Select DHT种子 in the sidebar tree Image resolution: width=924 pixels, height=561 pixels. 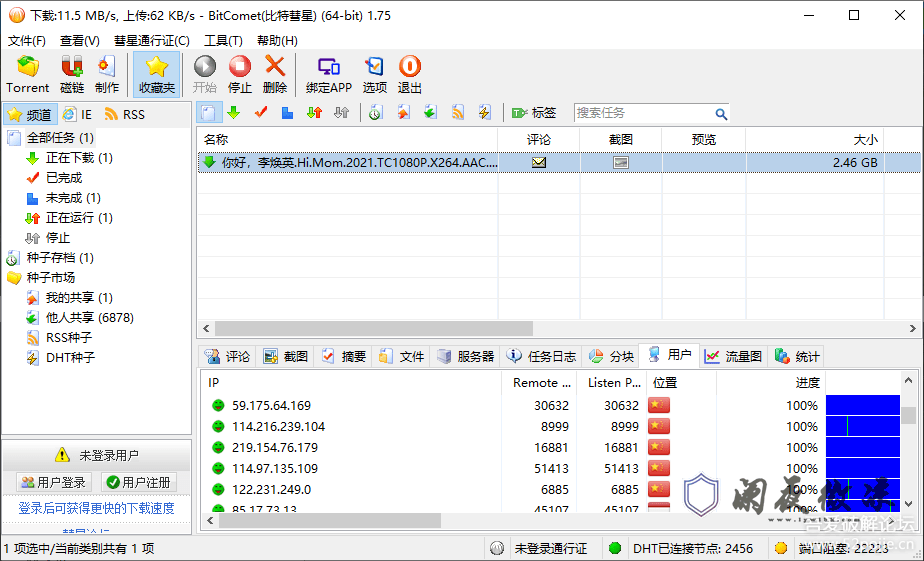pos(70,358)
